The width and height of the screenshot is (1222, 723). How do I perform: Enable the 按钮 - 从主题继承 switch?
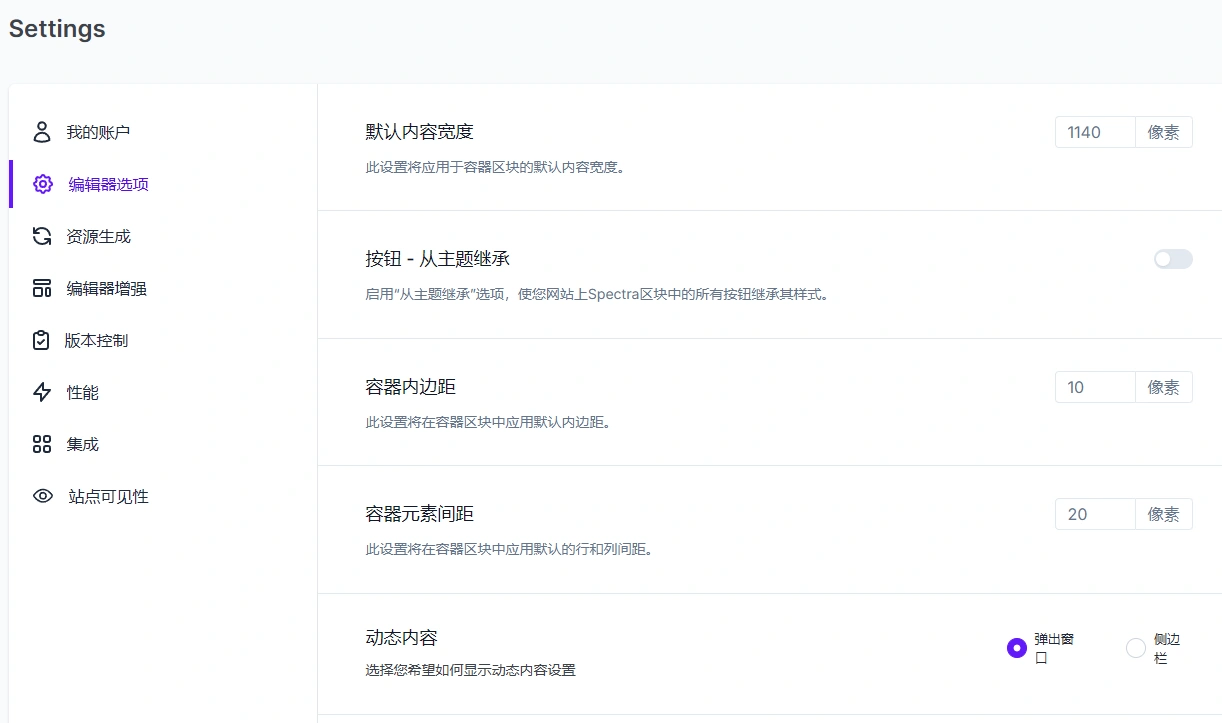pyautogui.click(x=1172, y=259)
